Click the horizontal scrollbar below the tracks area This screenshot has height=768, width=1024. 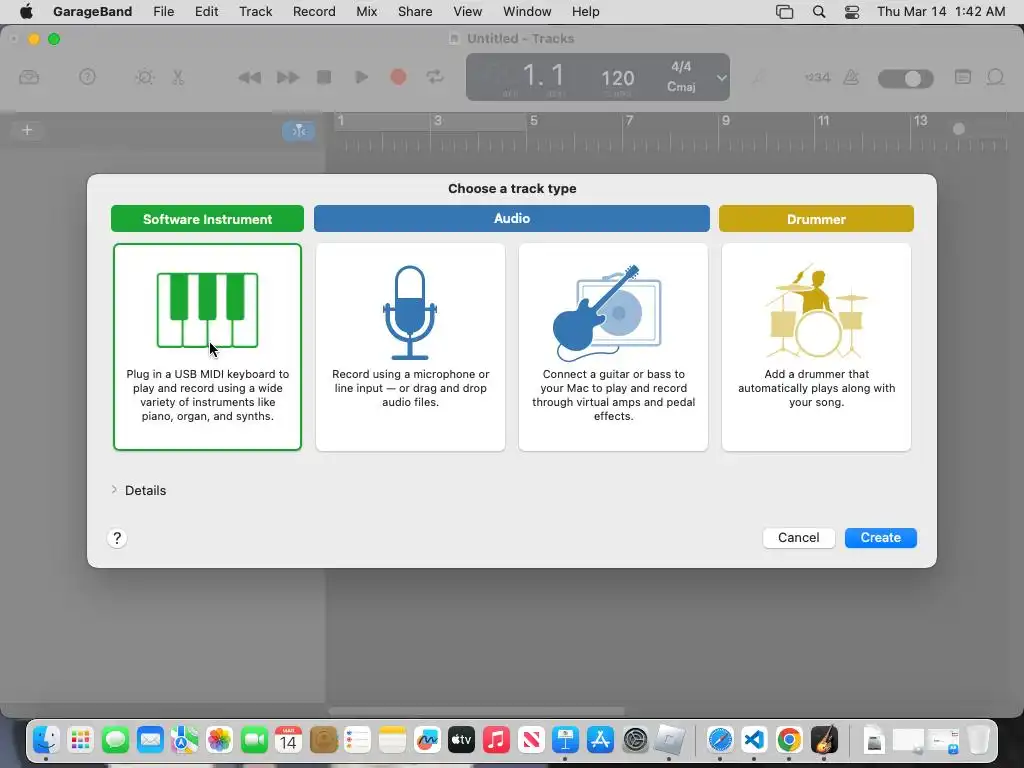click(477, 711)
